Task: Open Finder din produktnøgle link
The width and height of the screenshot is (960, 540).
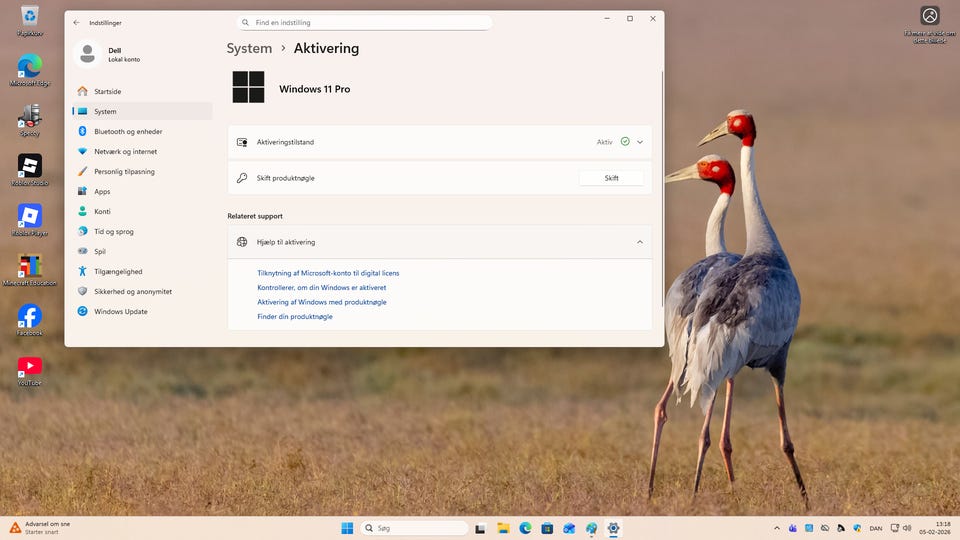Action: [x=295, y=316]
